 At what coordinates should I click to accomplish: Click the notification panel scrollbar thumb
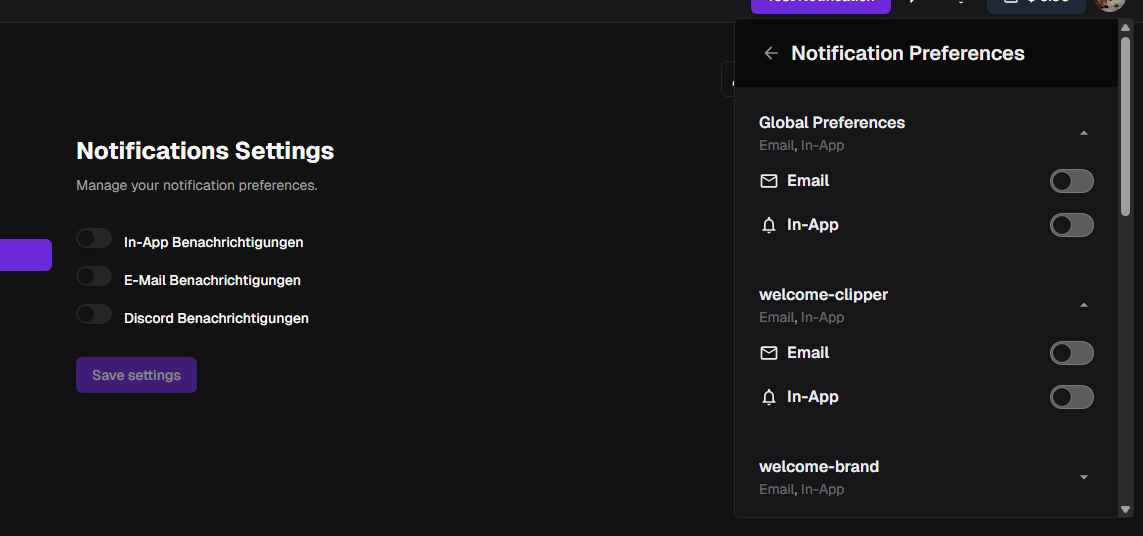[1126, 125]
